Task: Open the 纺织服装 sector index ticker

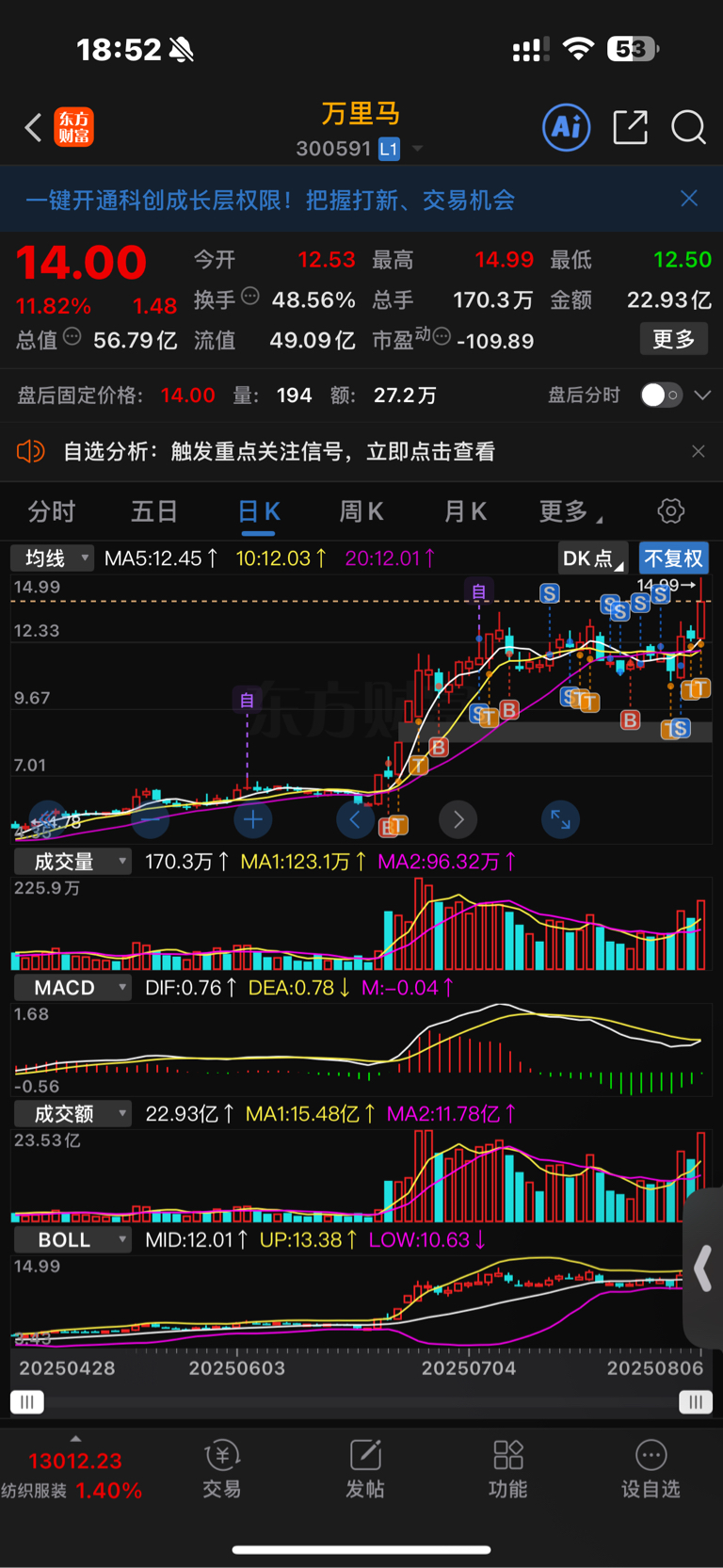Action: 72,1475
